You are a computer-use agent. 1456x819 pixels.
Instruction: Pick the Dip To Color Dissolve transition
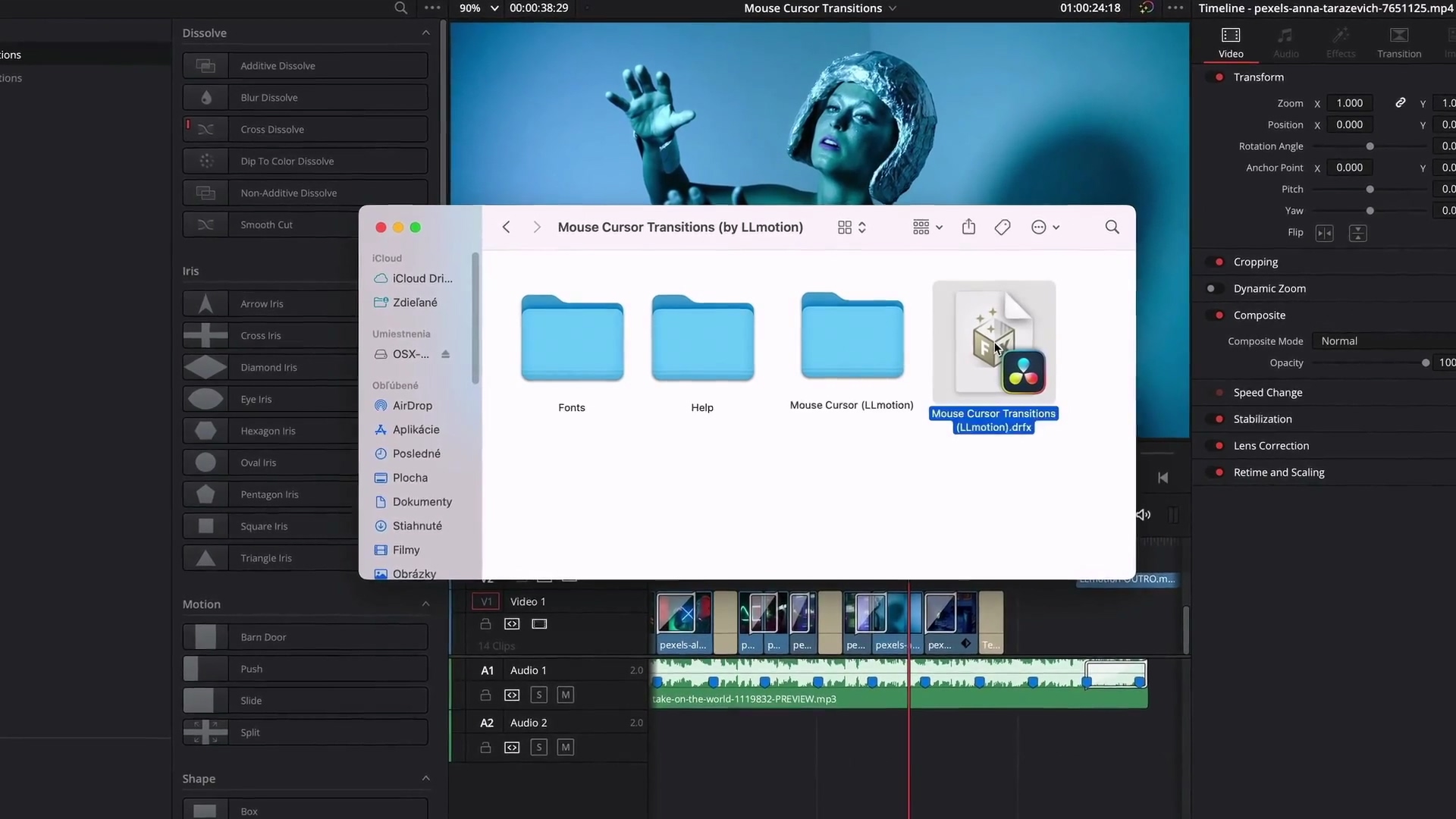pos(305,162)
